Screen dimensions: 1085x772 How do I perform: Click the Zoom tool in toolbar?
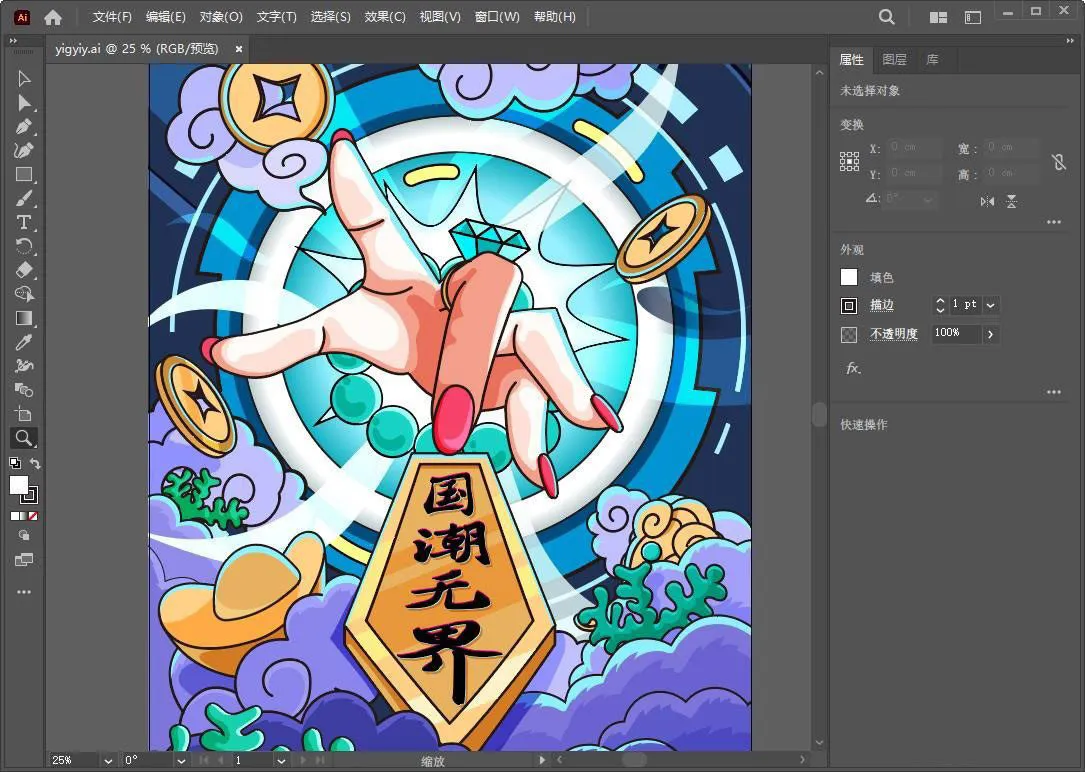[24, 438]
